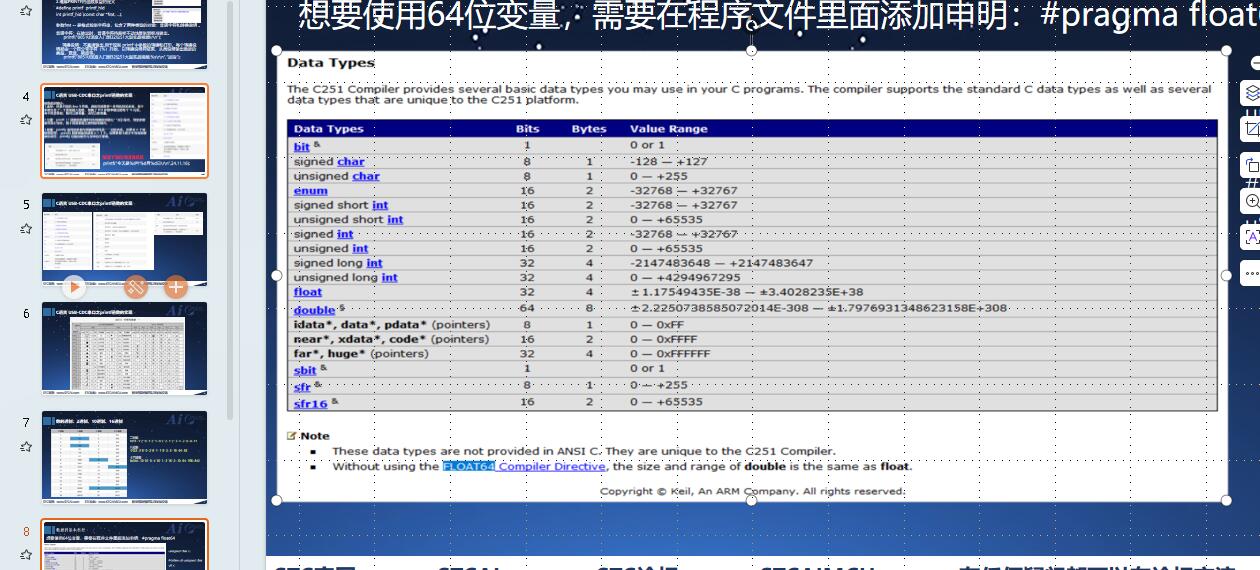Toggle the star marker beside slide 7
The width and height of the screenshot is (1260, 570).
(26, 447)
